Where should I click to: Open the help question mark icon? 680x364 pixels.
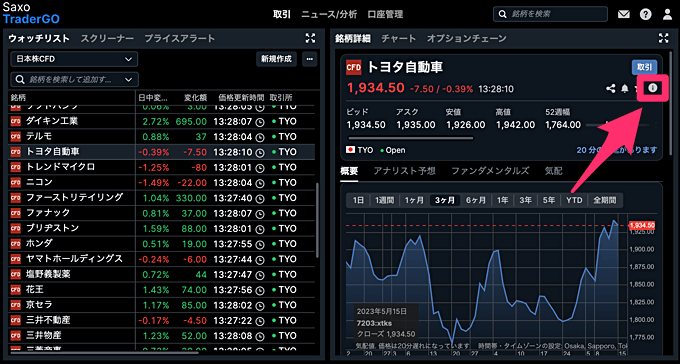645,14
